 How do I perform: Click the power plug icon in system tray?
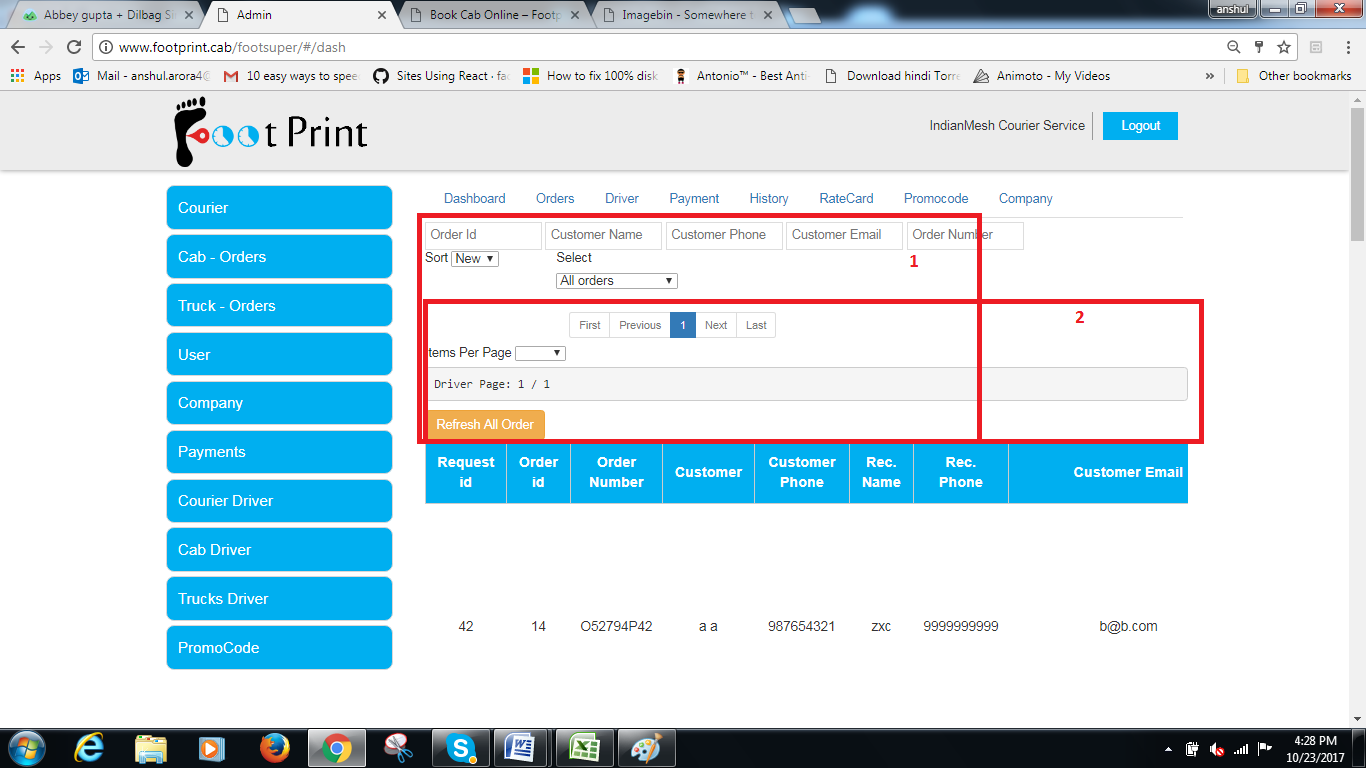click(1193, 749)
